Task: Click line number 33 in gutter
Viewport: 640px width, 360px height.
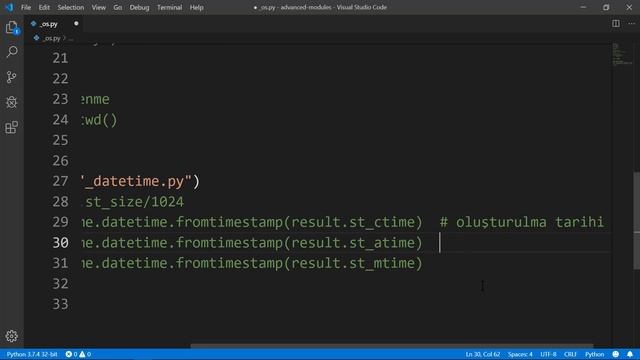Action: pos(60,304)
